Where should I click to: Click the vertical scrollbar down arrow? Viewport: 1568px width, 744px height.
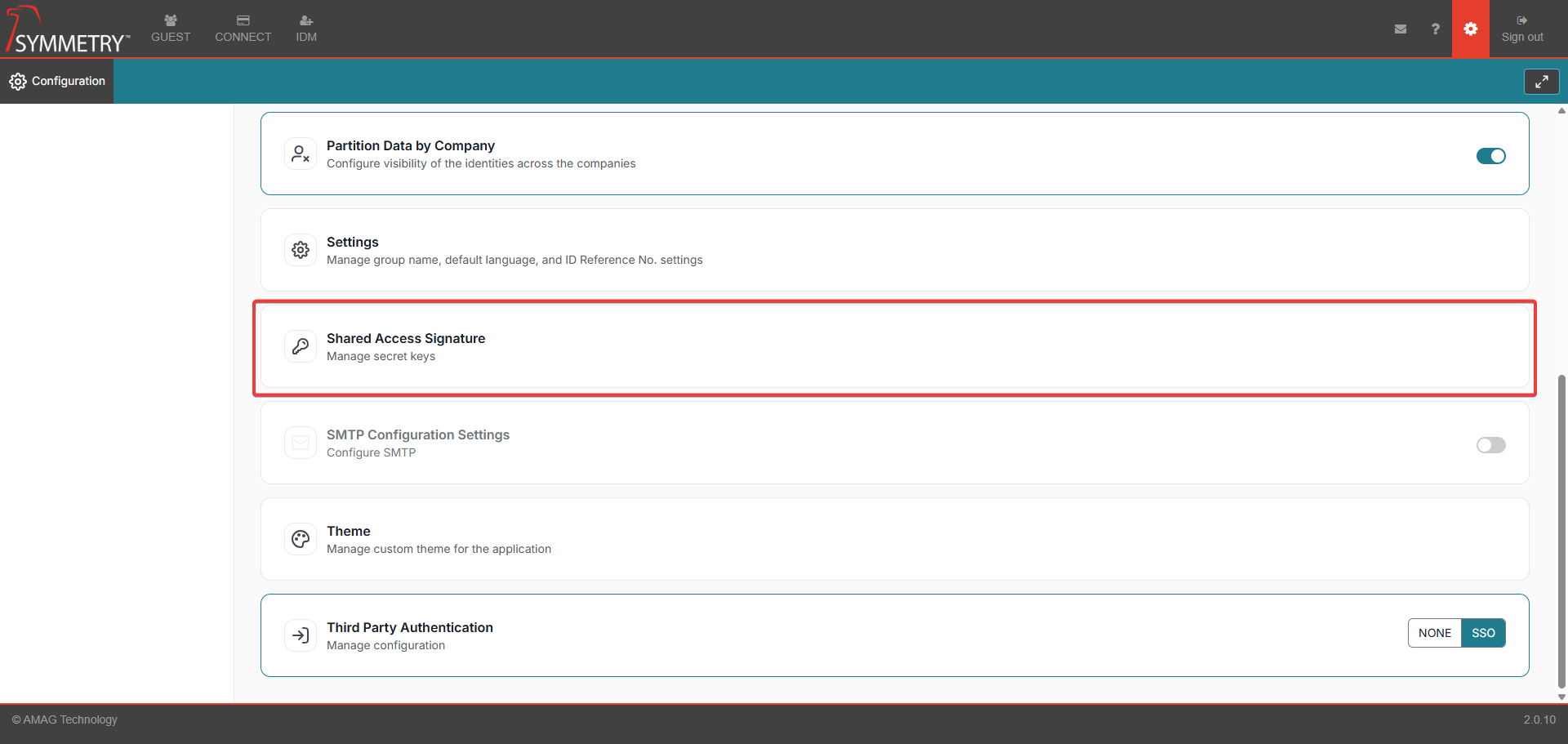pyautogui.click(x=1561, y=697)
